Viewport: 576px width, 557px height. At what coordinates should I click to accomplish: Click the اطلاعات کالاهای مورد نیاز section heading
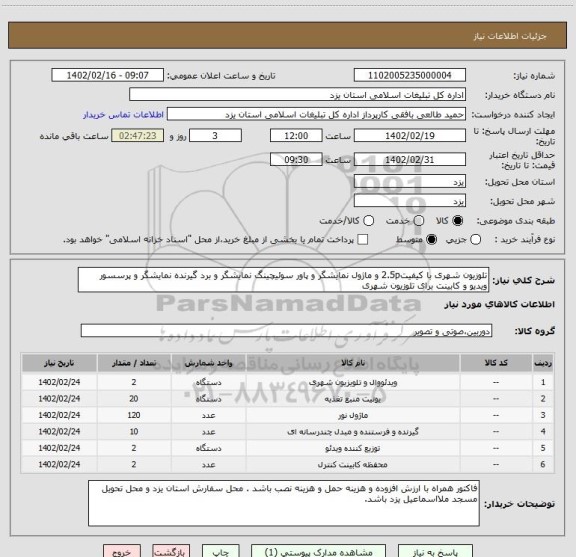point(500,304)
